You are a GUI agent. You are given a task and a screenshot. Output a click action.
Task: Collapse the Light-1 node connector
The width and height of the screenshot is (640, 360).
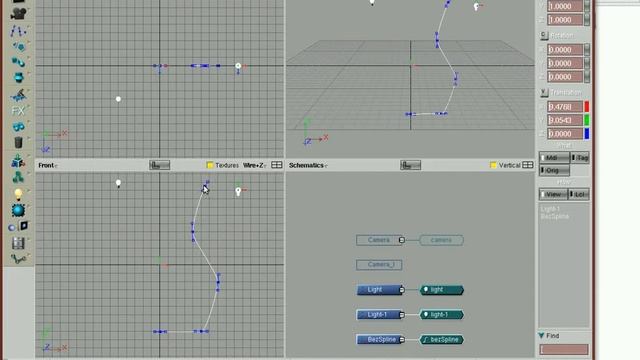tap(402, 315)
